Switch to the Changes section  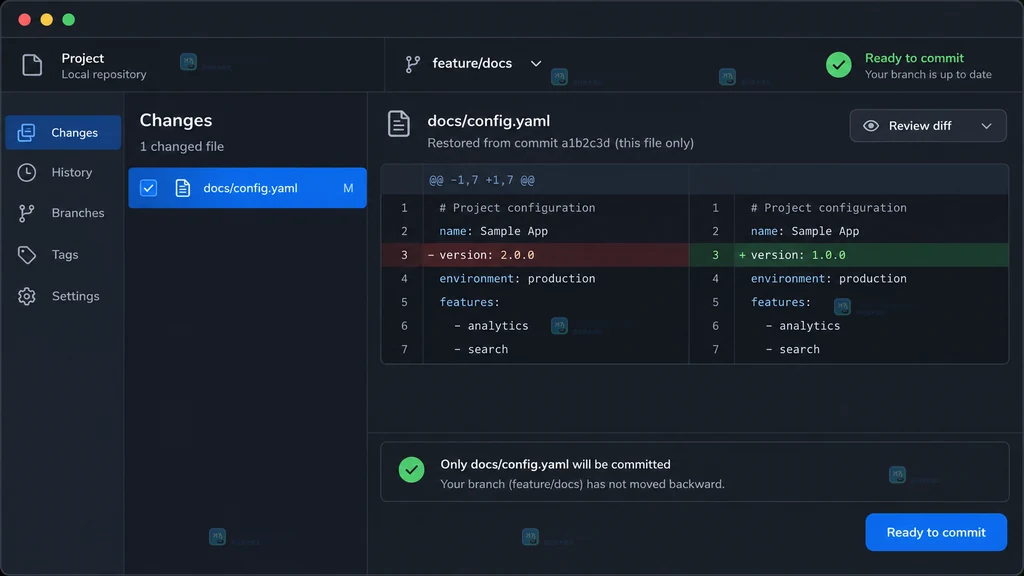click(63, 133)
